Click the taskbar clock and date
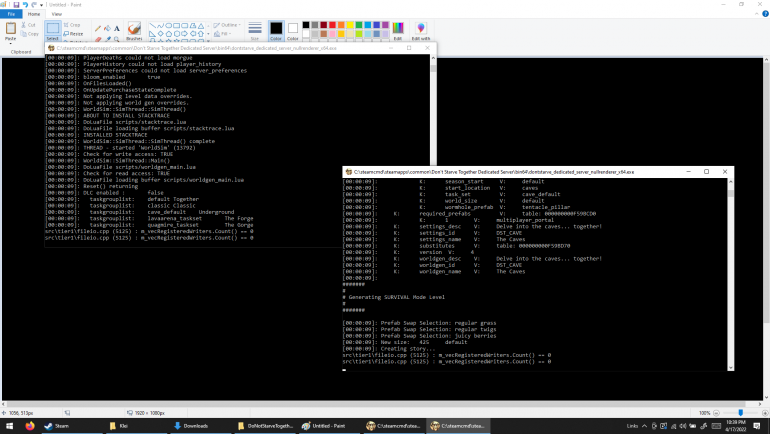This screenshot has width=770, height=434. (736, 426)
